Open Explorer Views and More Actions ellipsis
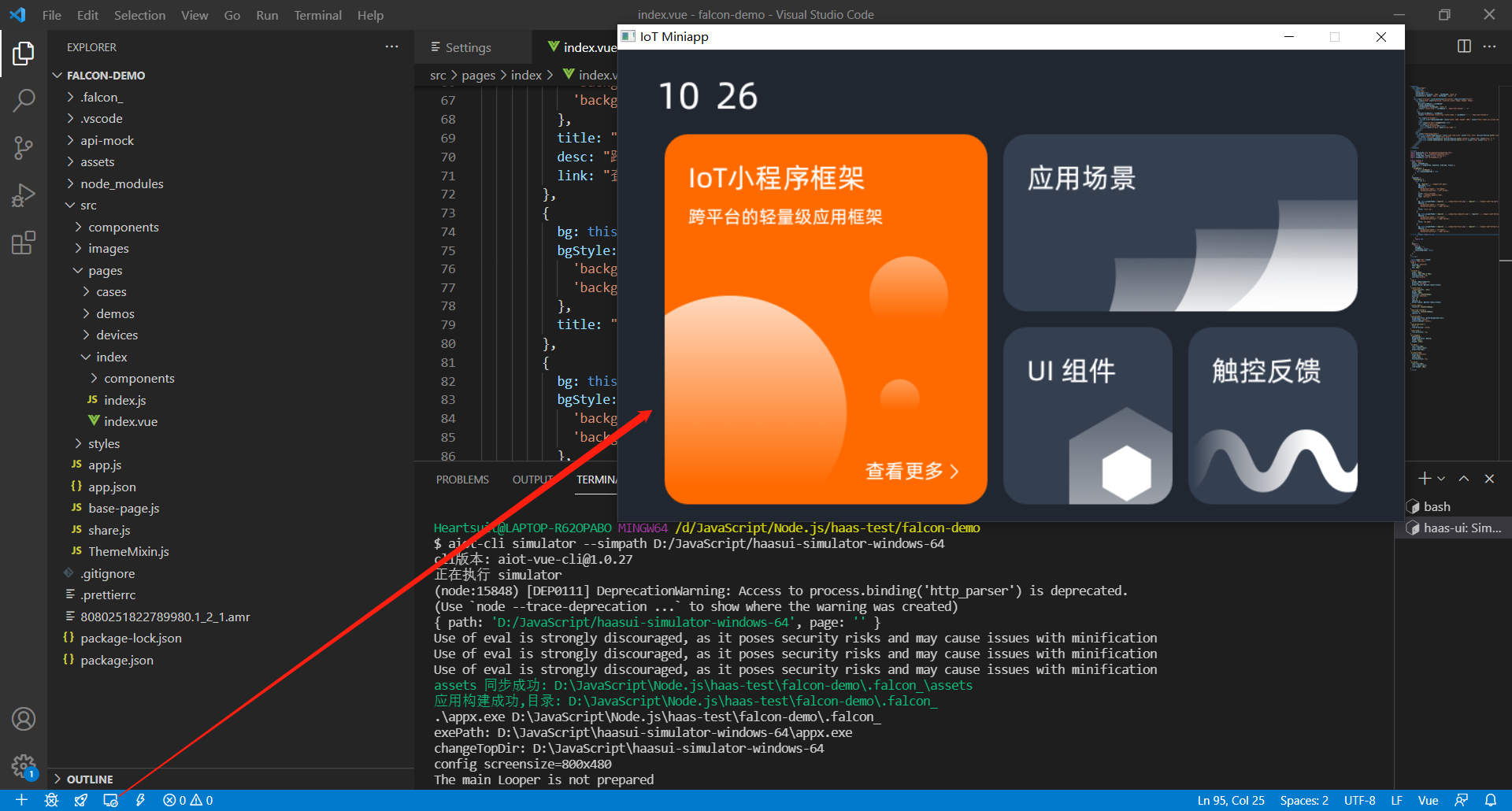 click(x=391, y=46)
